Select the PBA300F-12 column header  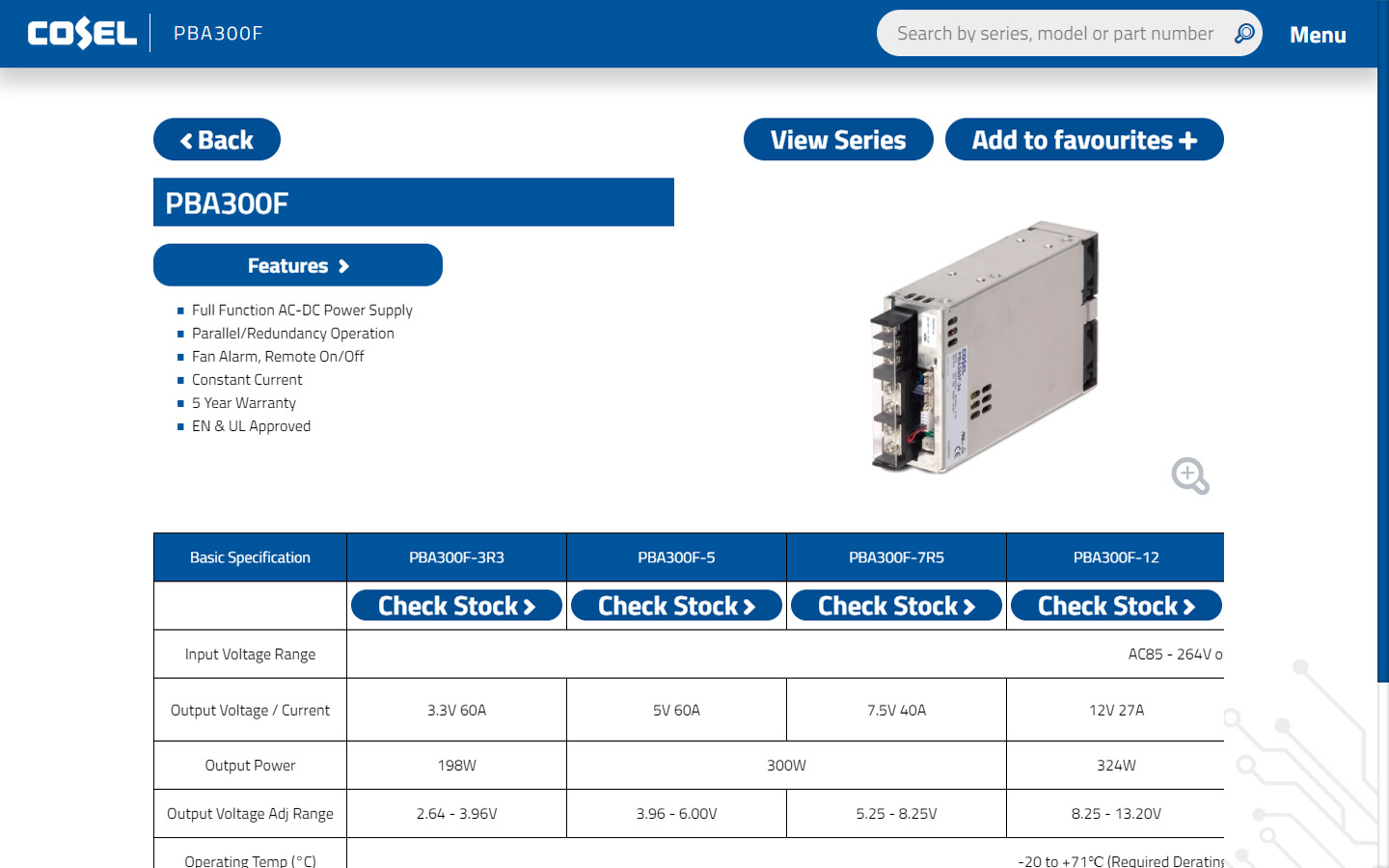(x=1116, y=557)
